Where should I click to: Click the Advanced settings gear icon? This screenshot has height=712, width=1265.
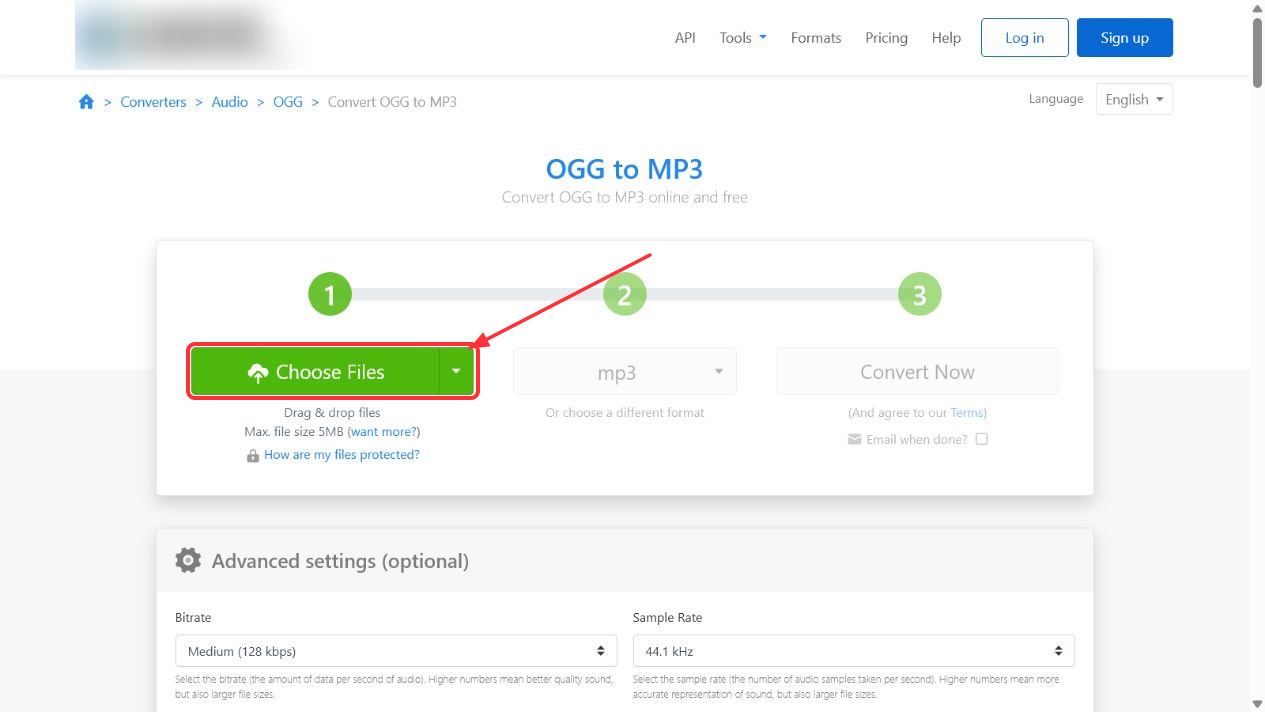point(188,561)
